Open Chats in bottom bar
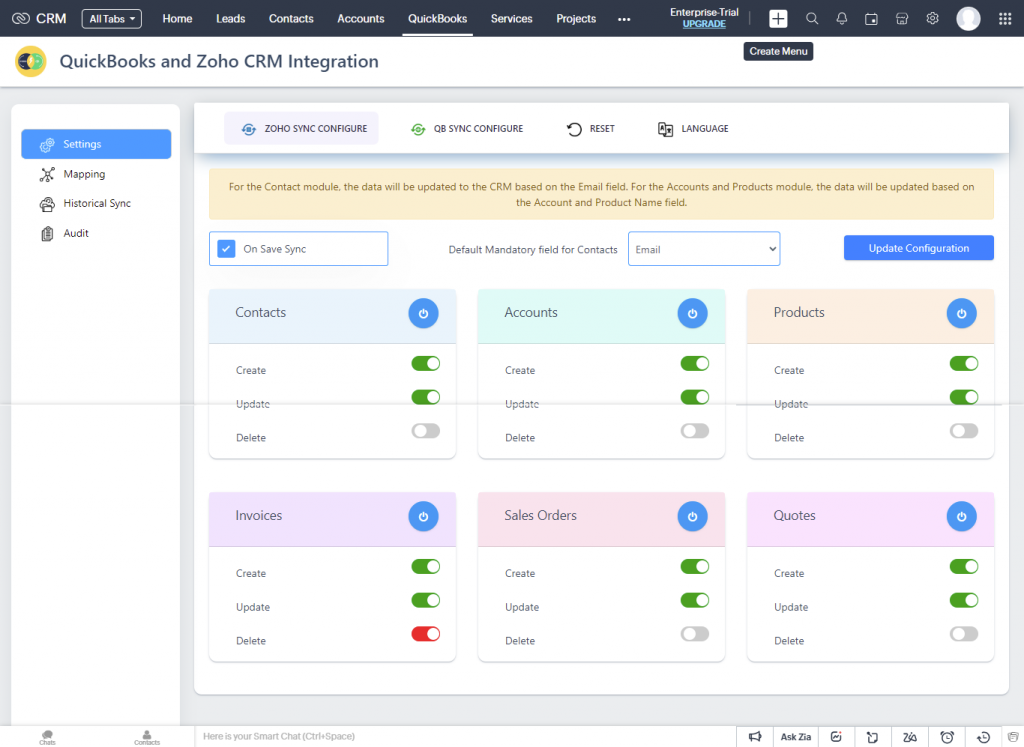Image resolution: width=1024 pixels, height=747 pixels. (x=47, y=737)
